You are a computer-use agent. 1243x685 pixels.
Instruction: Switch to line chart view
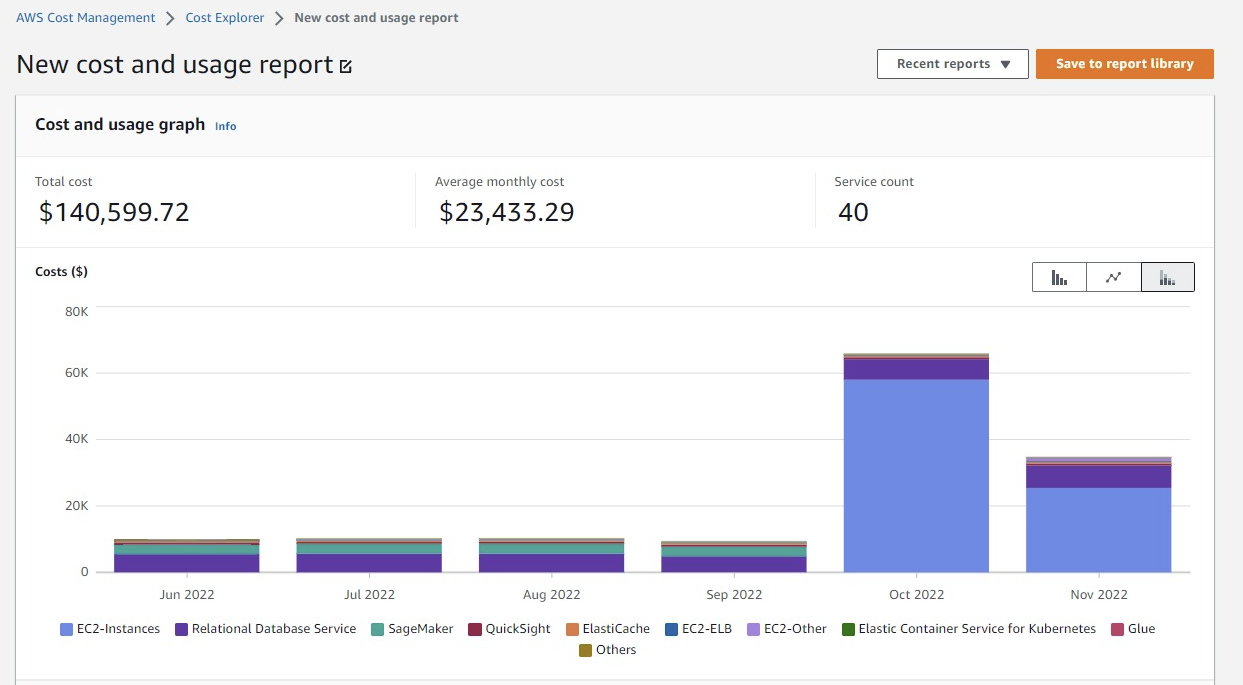tap(1113, 277)
